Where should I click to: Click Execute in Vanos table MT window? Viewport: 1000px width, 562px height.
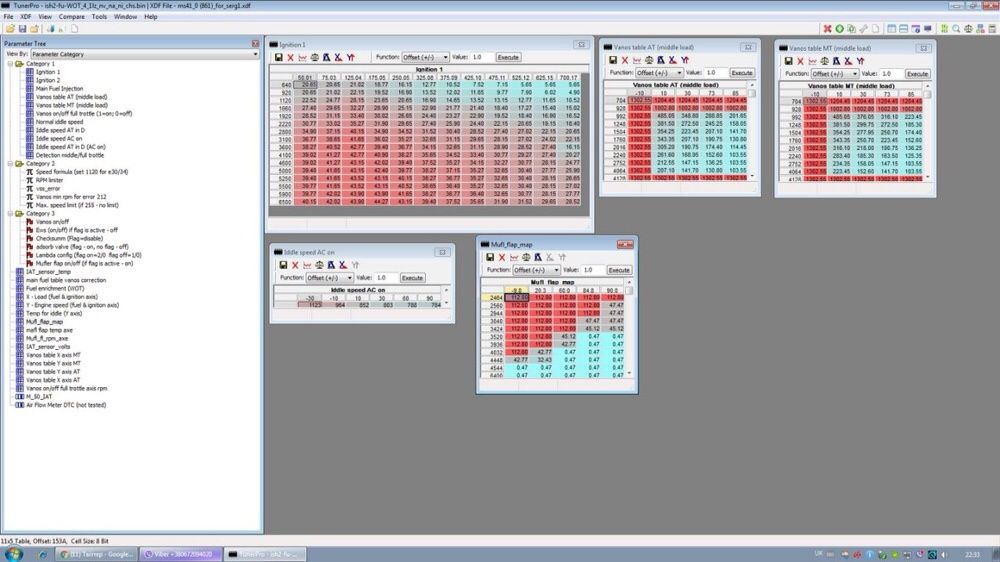[x=917, y=74]
